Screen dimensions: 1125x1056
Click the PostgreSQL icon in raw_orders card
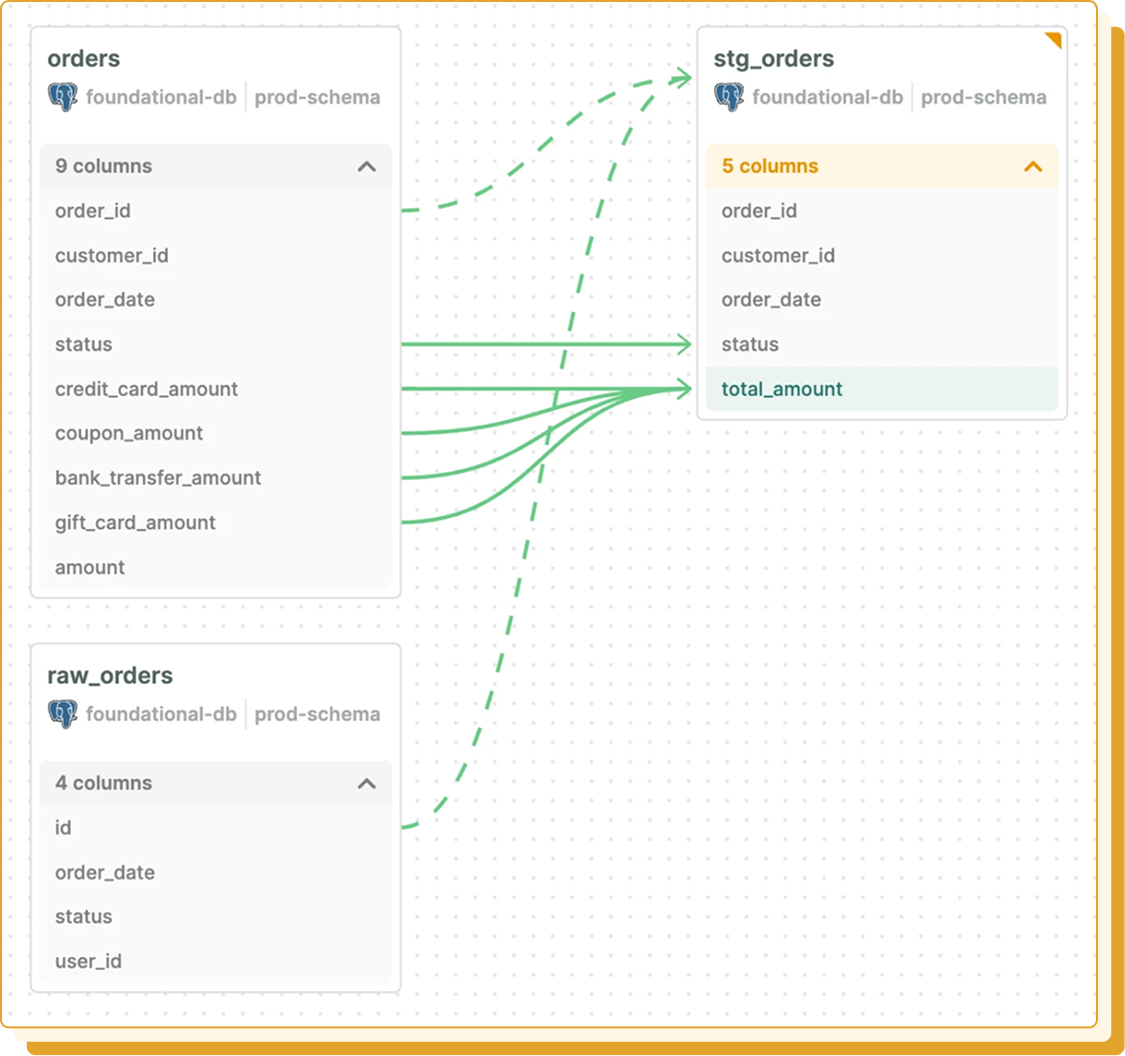(63, 714)
